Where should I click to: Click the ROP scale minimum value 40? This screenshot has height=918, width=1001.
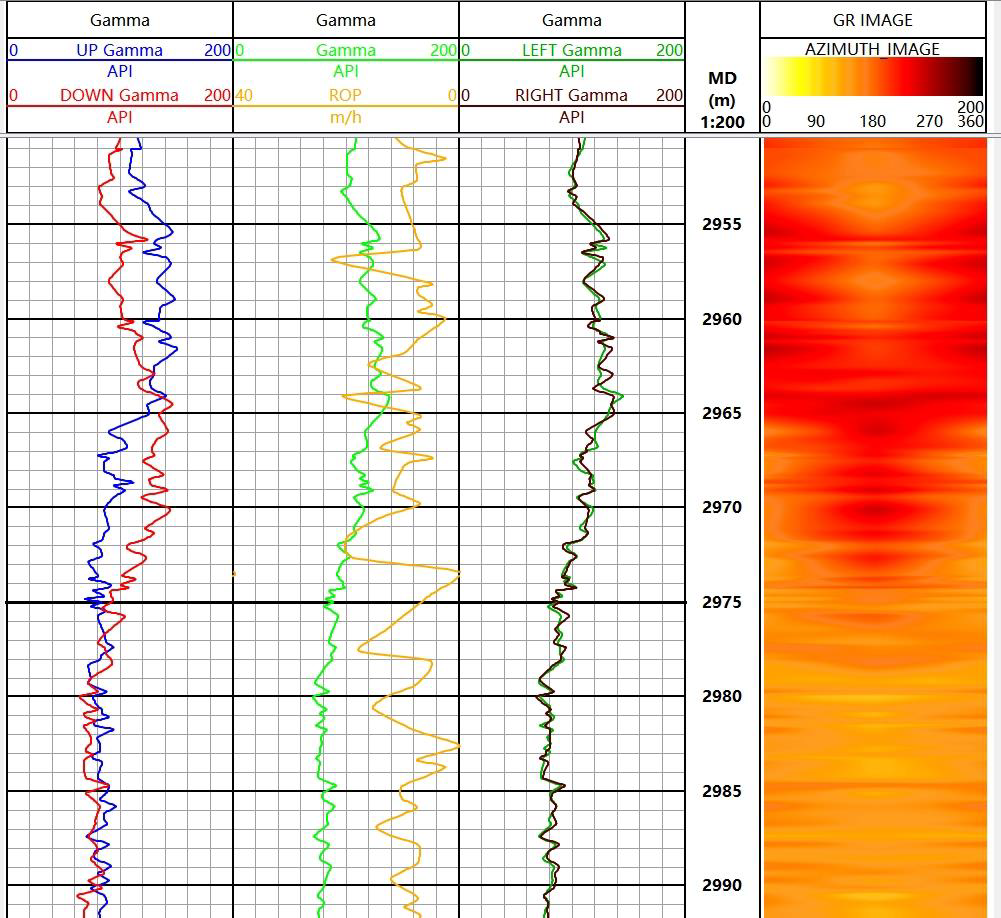(x=244, y=95)
